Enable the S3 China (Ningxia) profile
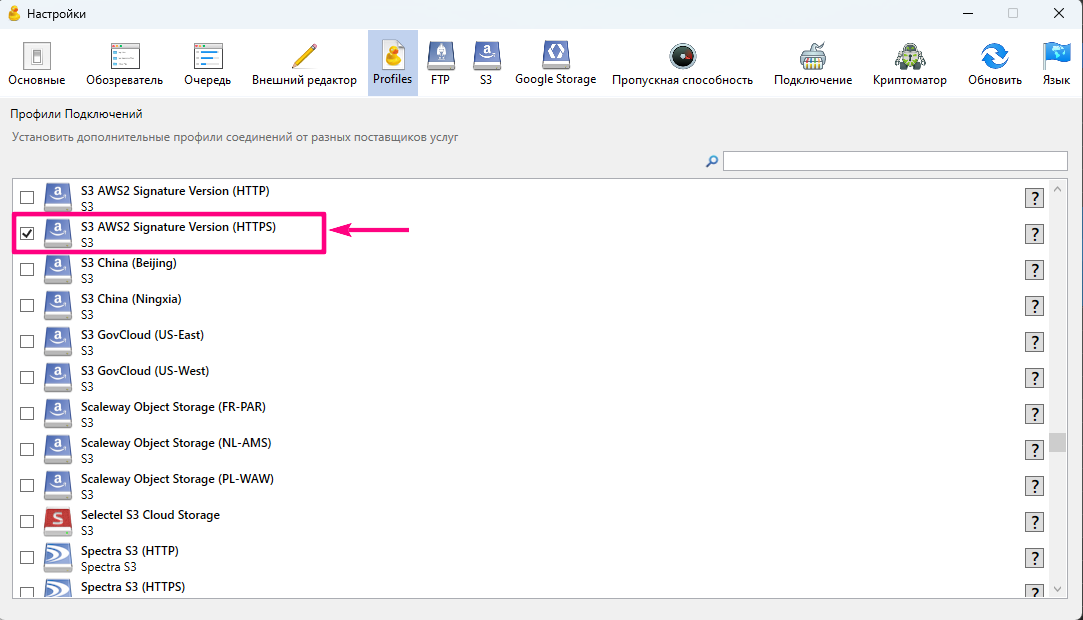 27,305
